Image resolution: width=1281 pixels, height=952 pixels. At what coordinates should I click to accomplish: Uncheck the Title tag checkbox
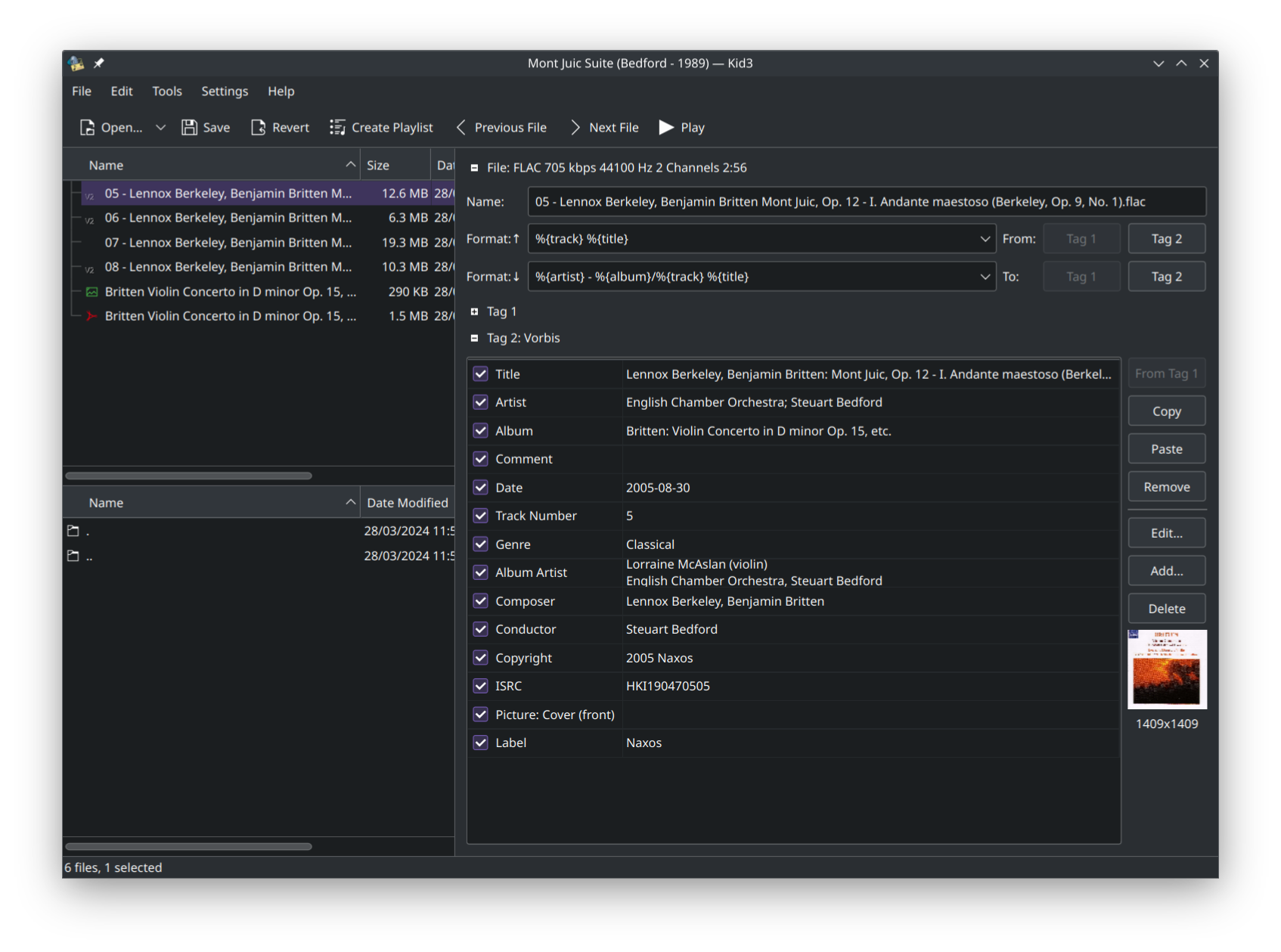481,374
